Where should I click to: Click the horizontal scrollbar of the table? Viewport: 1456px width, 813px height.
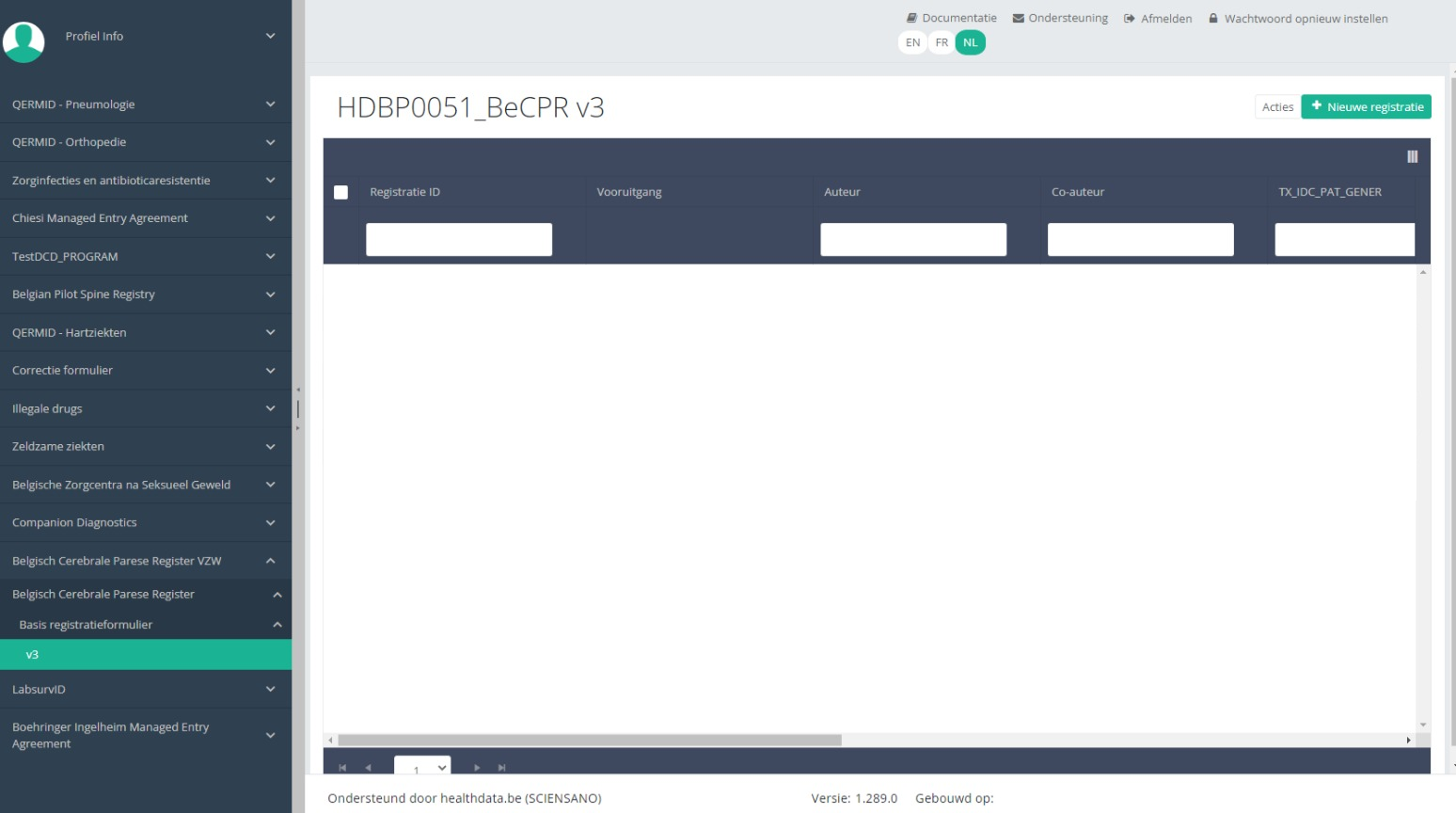pos(590,741)
